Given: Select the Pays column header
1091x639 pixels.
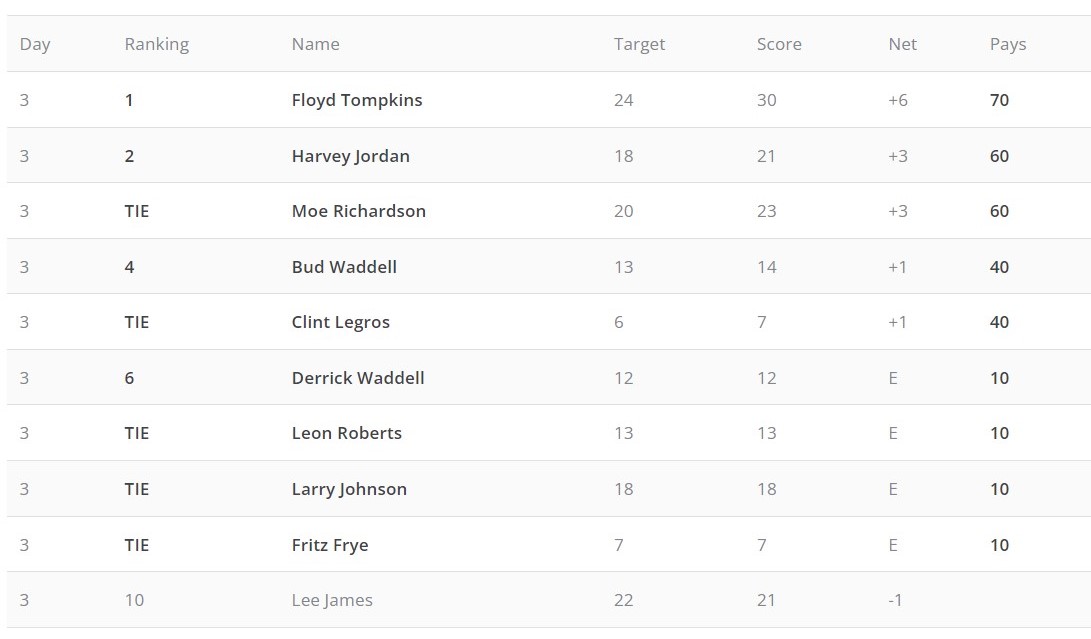Looking at the screenshot, I should pos(1008,44).
